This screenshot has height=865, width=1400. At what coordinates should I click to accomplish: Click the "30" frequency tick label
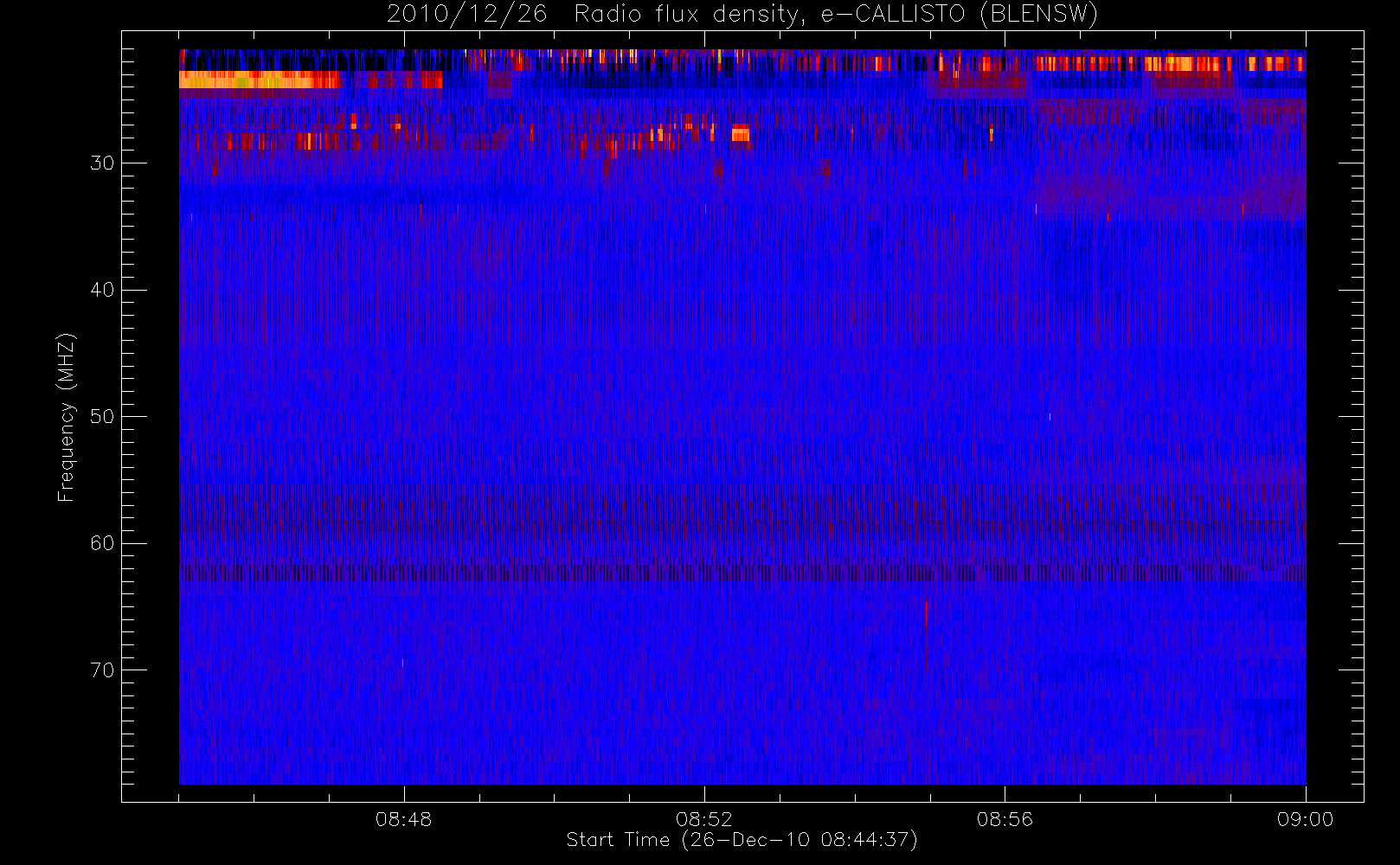[102, 163]
